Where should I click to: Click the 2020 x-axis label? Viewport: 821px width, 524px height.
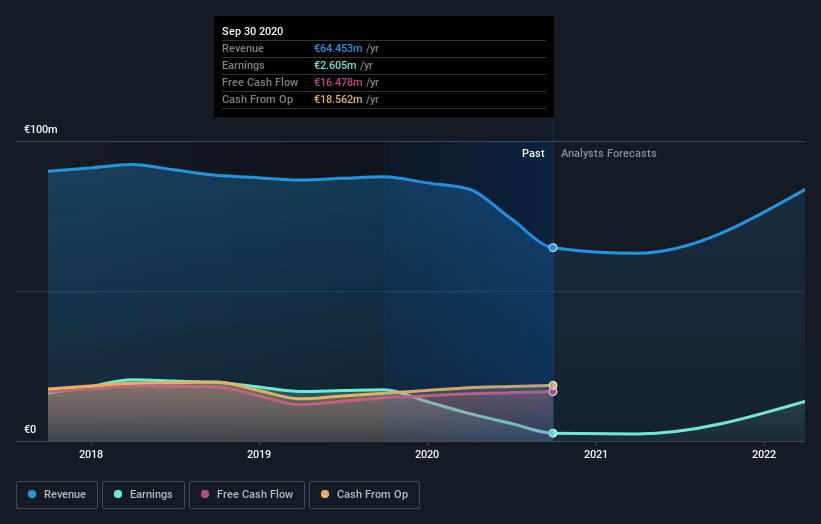pos(427,454)
